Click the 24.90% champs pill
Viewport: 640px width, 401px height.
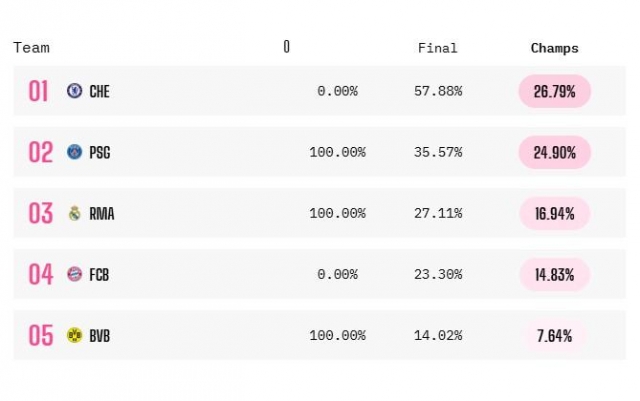point(555,152)
